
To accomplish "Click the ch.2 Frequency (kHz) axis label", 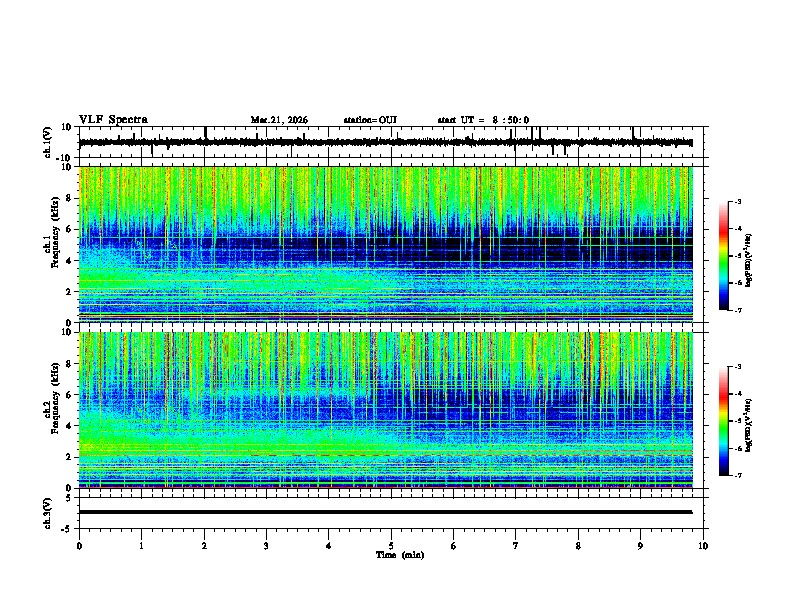I will [x=51, y=398].
